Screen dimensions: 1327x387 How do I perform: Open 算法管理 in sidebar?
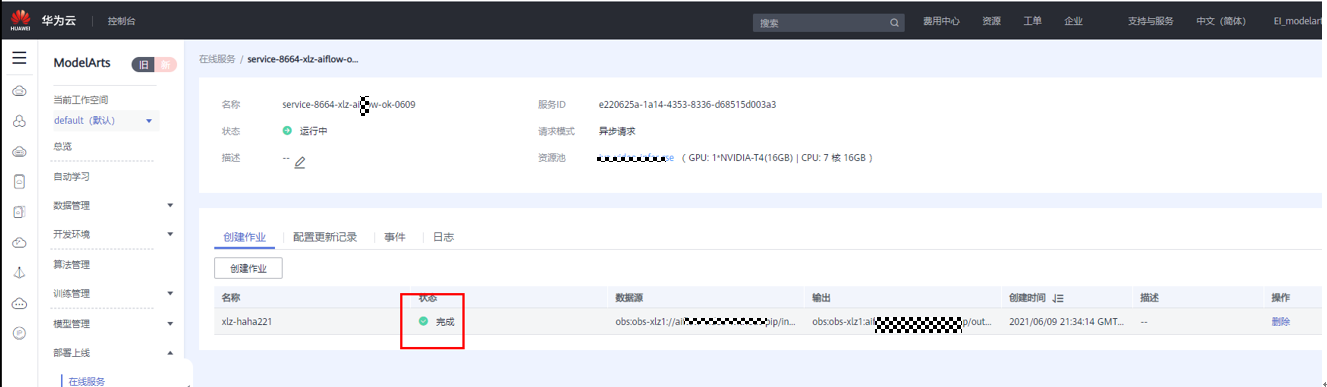pos(72,264)
